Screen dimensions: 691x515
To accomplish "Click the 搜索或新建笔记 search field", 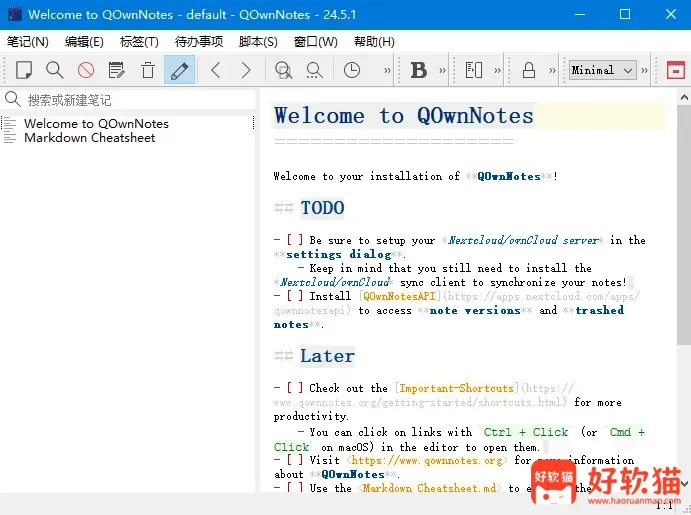I will point(128,100).
